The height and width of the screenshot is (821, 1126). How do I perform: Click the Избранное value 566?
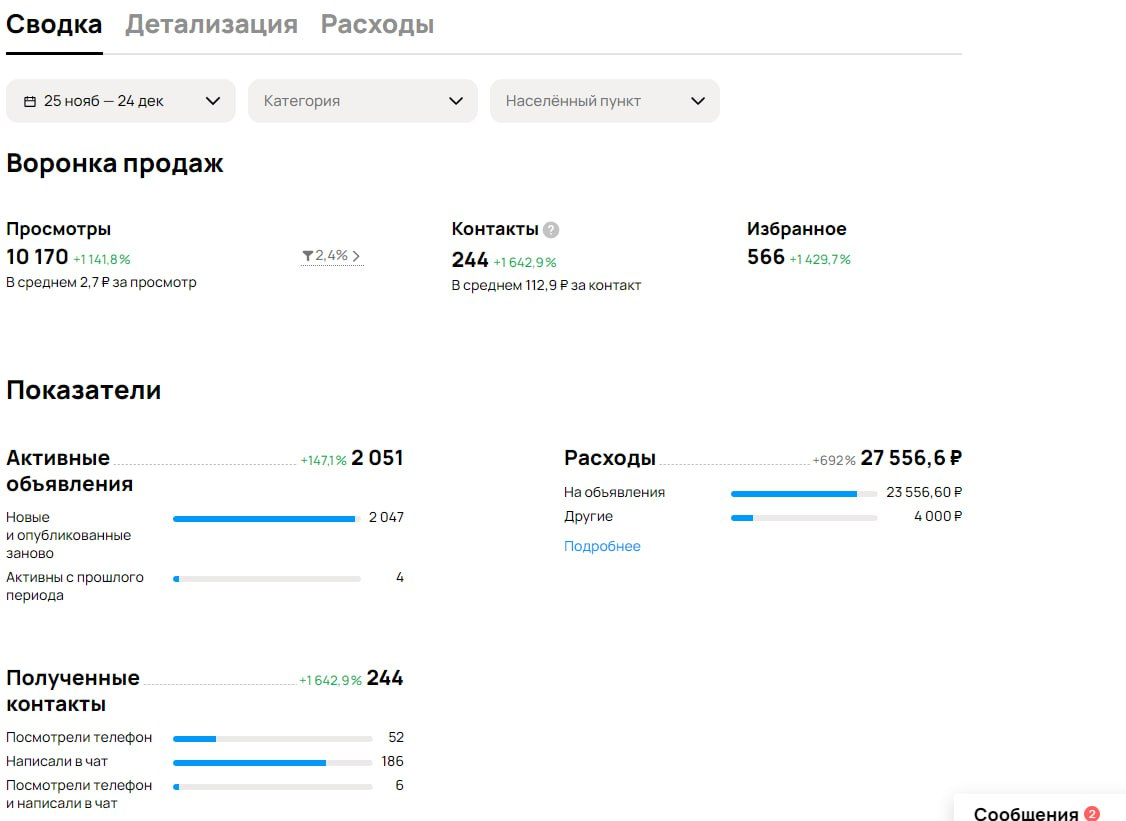click(766, 256)
